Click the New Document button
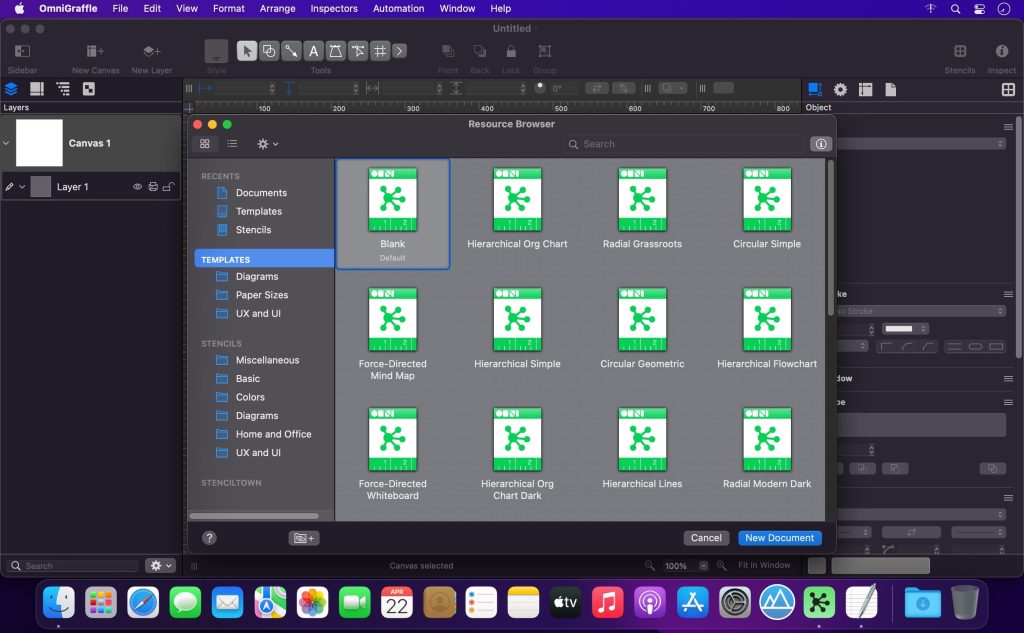Viewport: 1024px width, 633px height. pos(779,538)
